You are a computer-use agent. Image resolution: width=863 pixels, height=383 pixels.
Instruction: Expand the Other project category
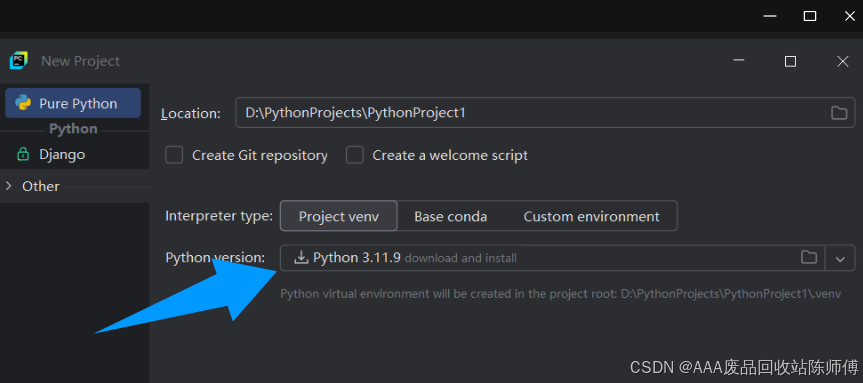tap(8, 186)
